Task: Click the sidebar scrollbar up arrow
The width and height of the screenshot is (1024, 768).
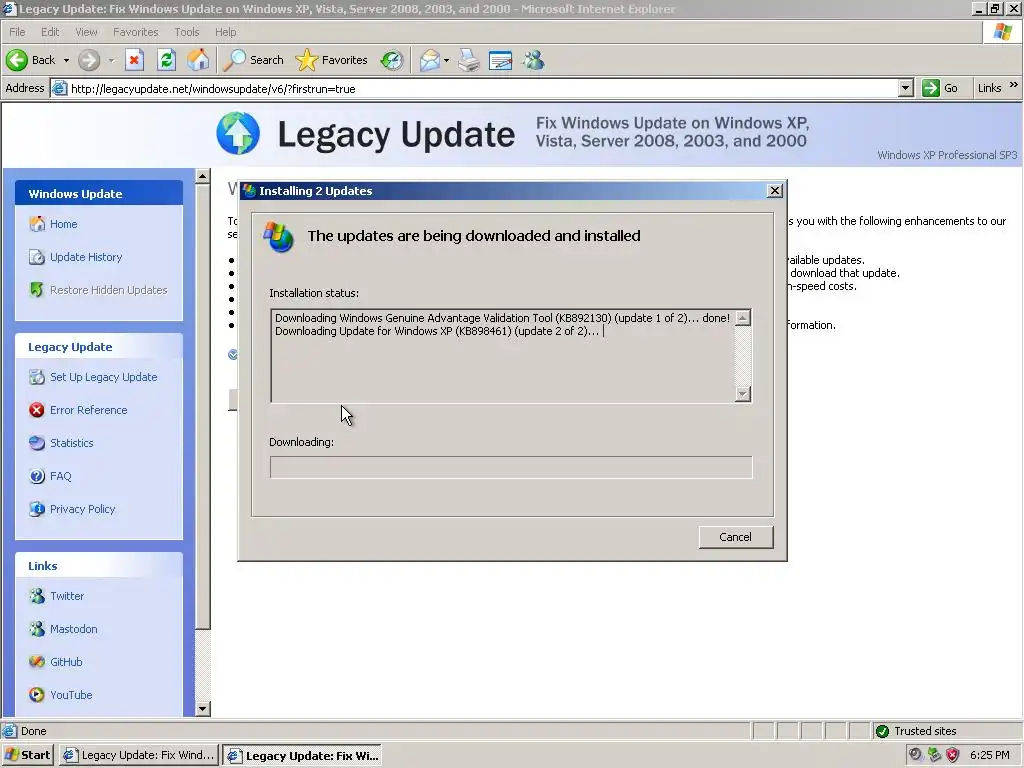Action: pyautogui.click(x=202, y=176)
